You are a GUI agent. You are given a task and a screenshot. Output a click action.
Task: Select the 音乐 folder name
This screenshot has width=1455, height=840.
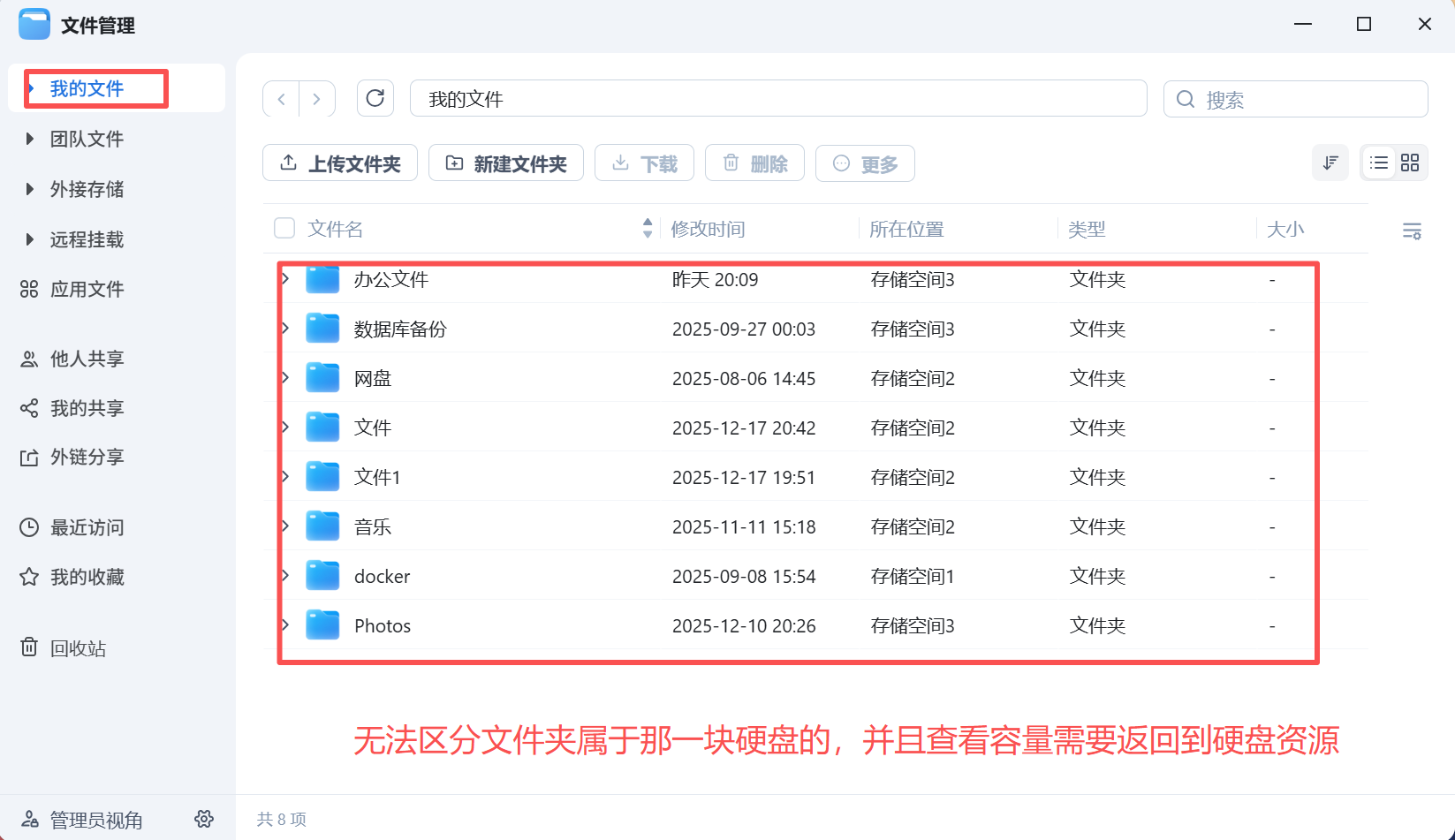[373, 526]
